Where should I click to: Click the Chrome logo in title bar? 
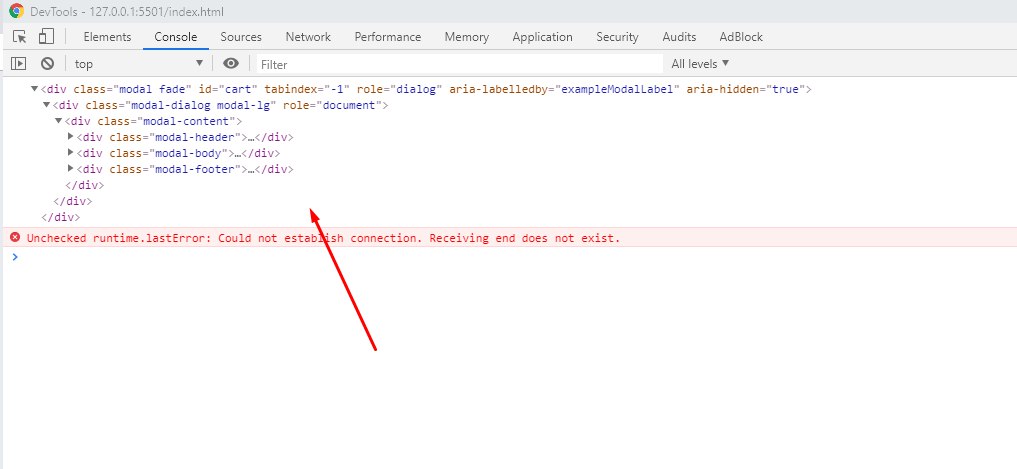pyautogui.click(x=16, y=11)
